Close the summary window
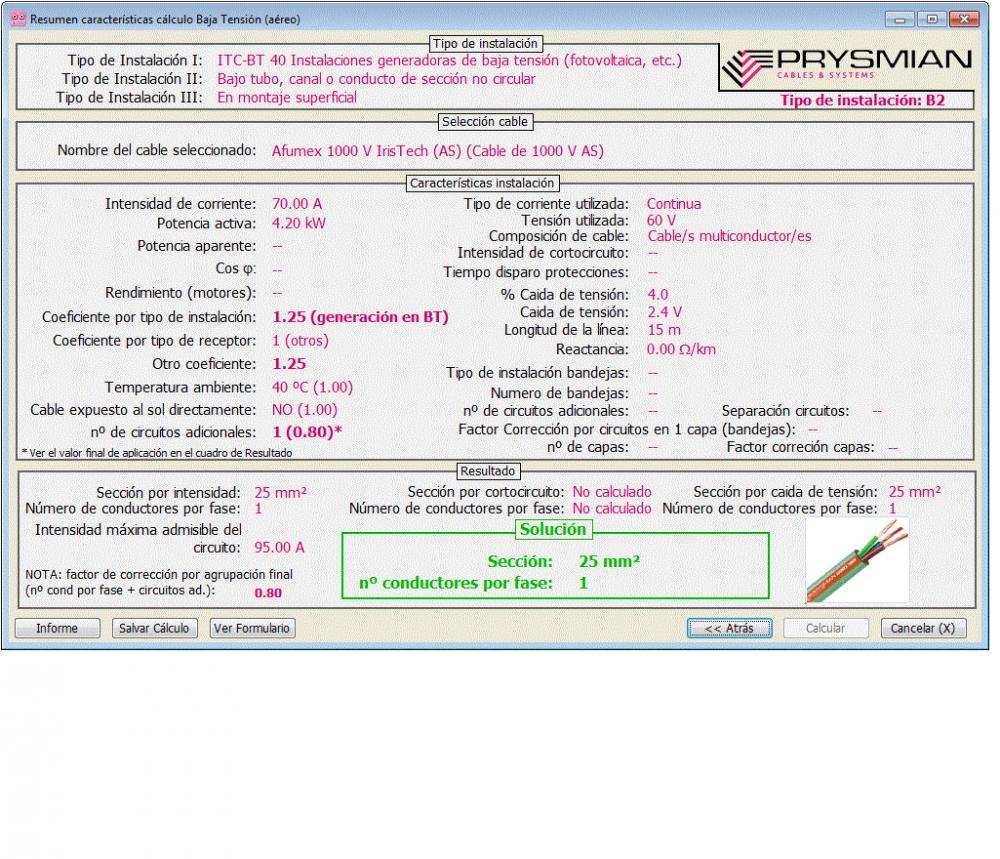Viewport: 1000px width, 859px height. click(x=964, y=19)
